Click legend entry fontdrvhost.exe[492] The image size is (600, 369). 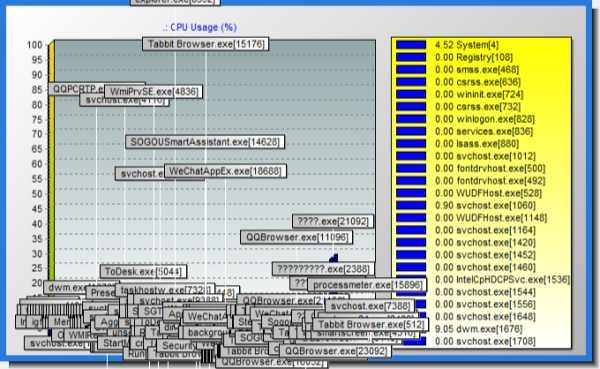tap(490, 181)
